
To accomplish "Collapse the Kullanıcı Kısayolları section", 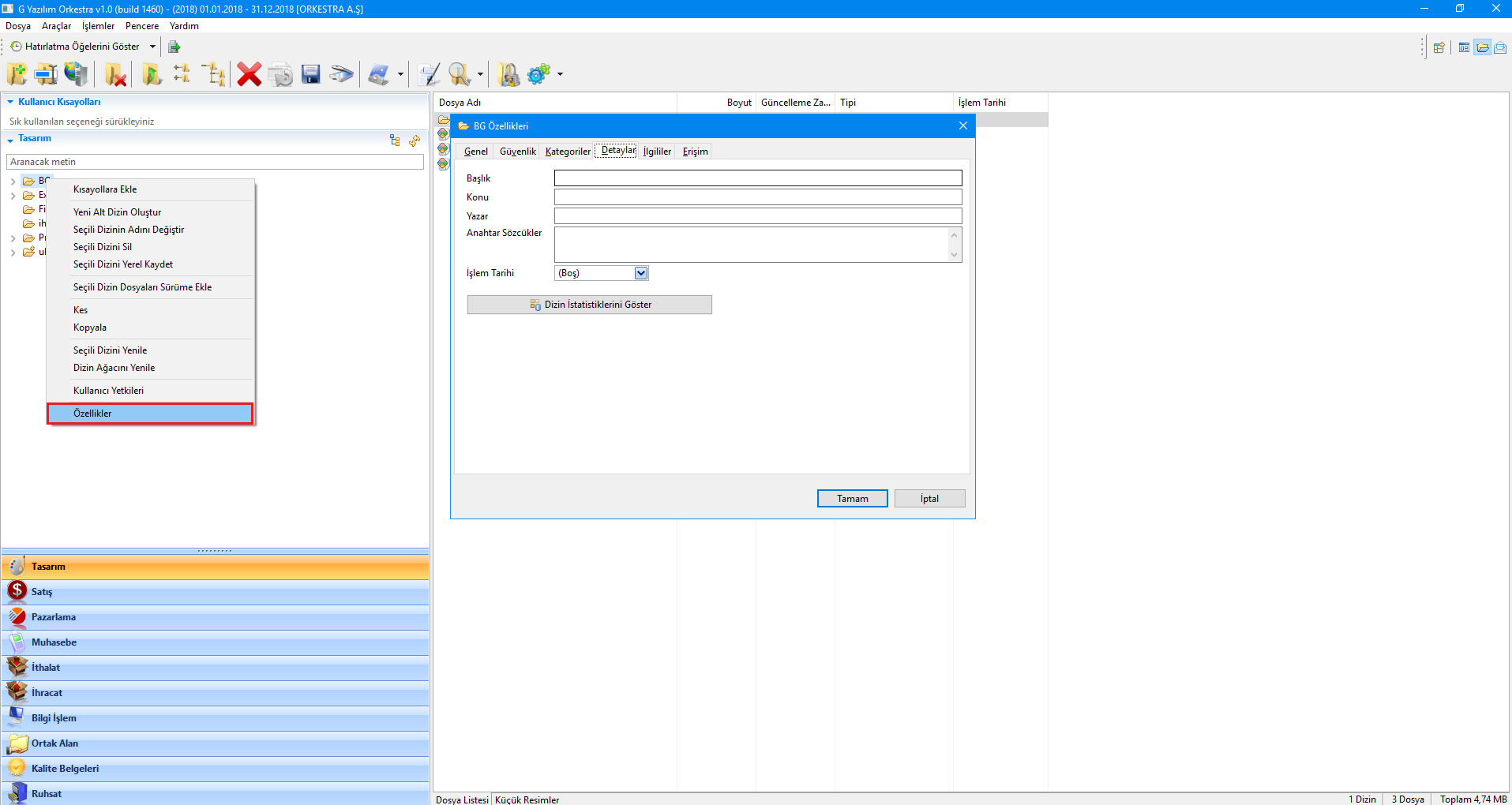I will pyautogui.click(x=10, y=102).
